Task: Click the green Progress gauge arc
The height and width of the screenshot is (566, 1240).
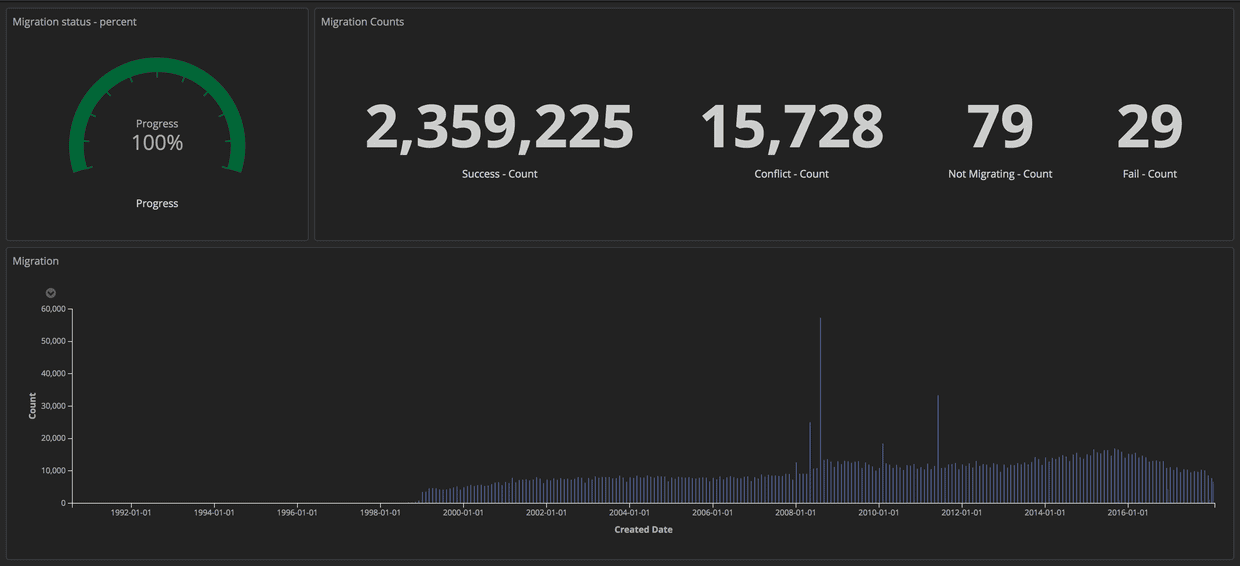Action: pyautogui.click(x=157, y=68)
